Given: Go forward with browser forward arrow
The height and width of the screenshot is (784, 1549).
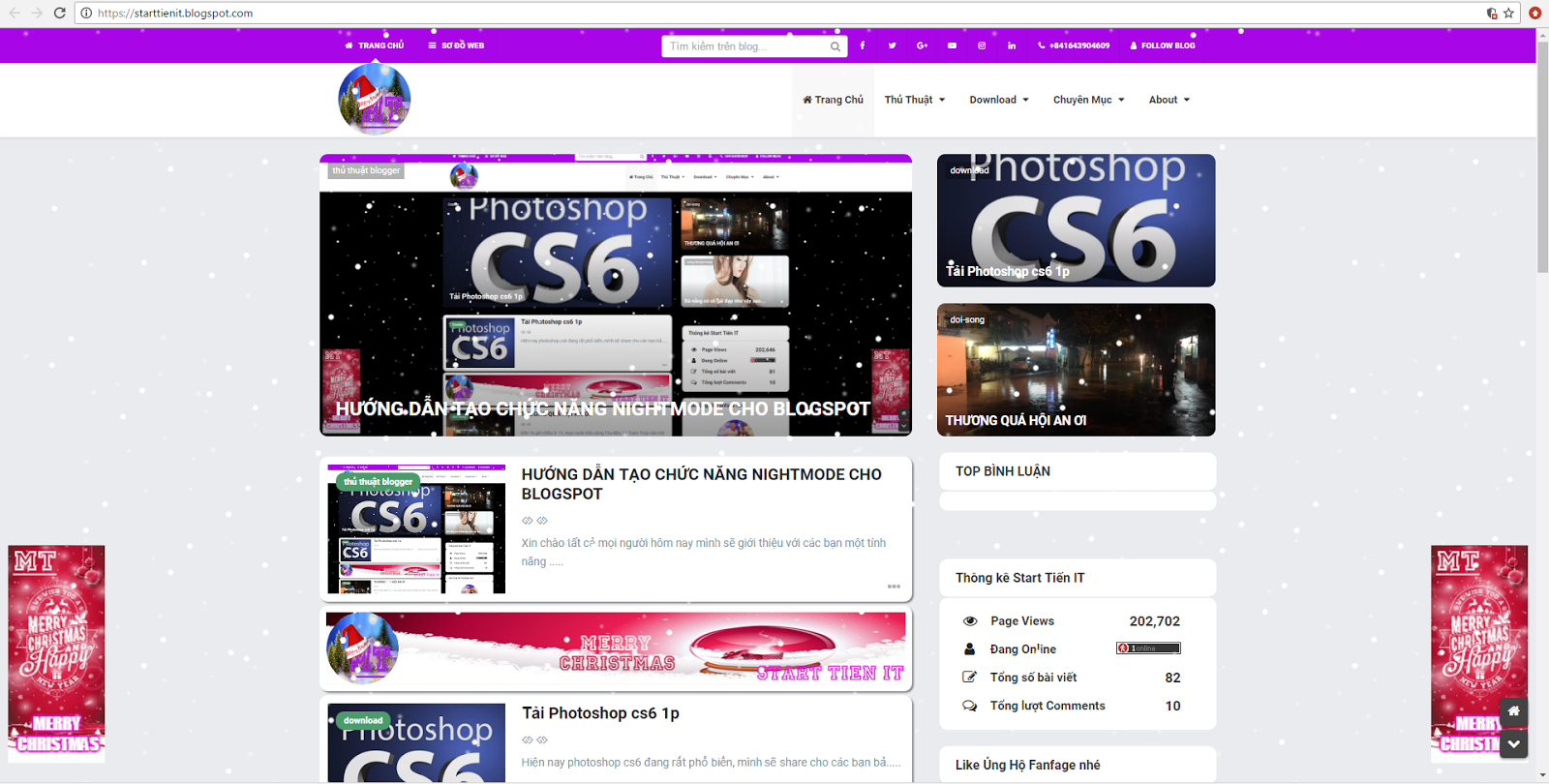Looking at the screenshot, I should [x=37, y=13].
